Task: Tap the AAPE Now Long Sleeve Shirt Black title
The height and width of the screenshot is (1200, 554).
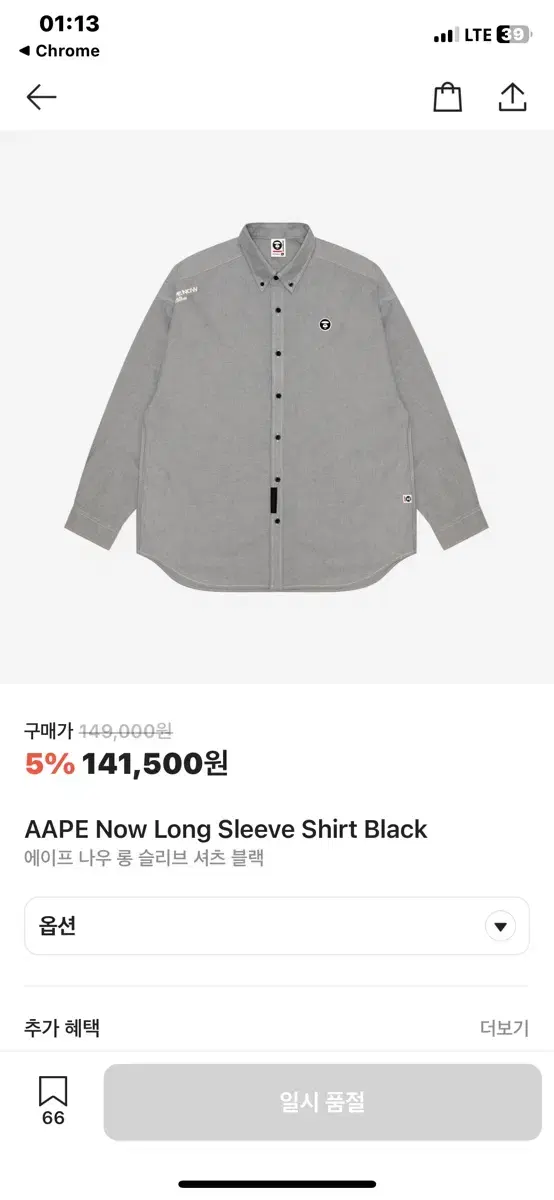Action: (226, 829)
